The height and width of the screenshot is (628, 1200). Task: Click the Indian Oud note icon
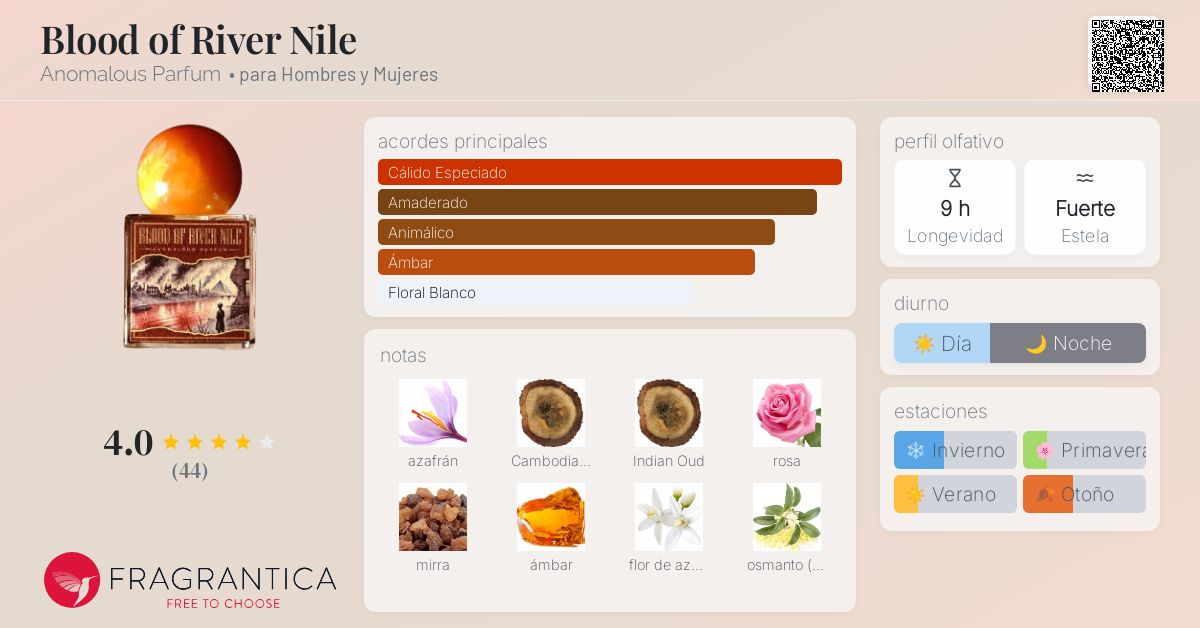click(669, 412)
